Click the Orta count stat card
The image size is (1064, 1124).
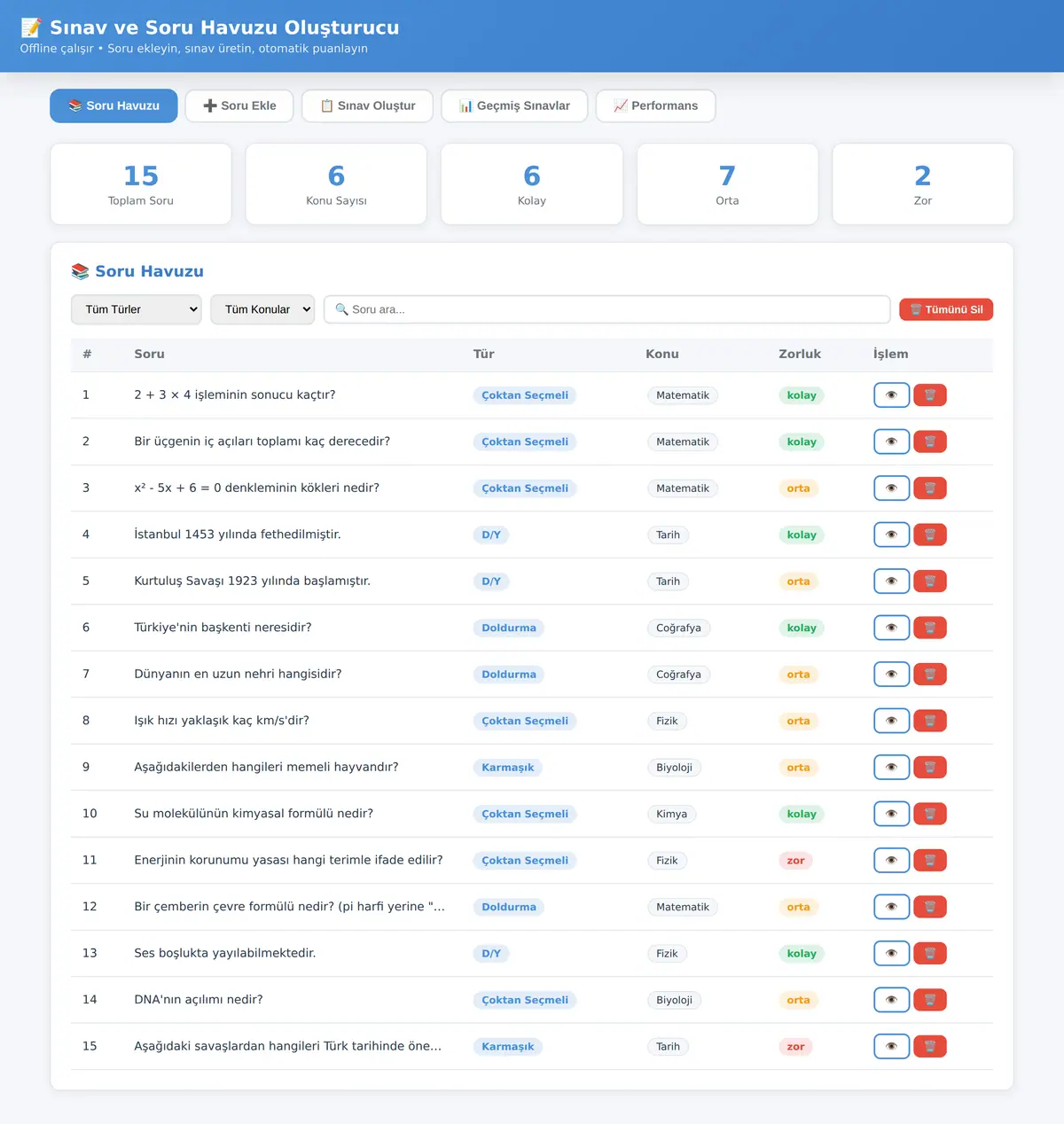(x=727, y=184)
